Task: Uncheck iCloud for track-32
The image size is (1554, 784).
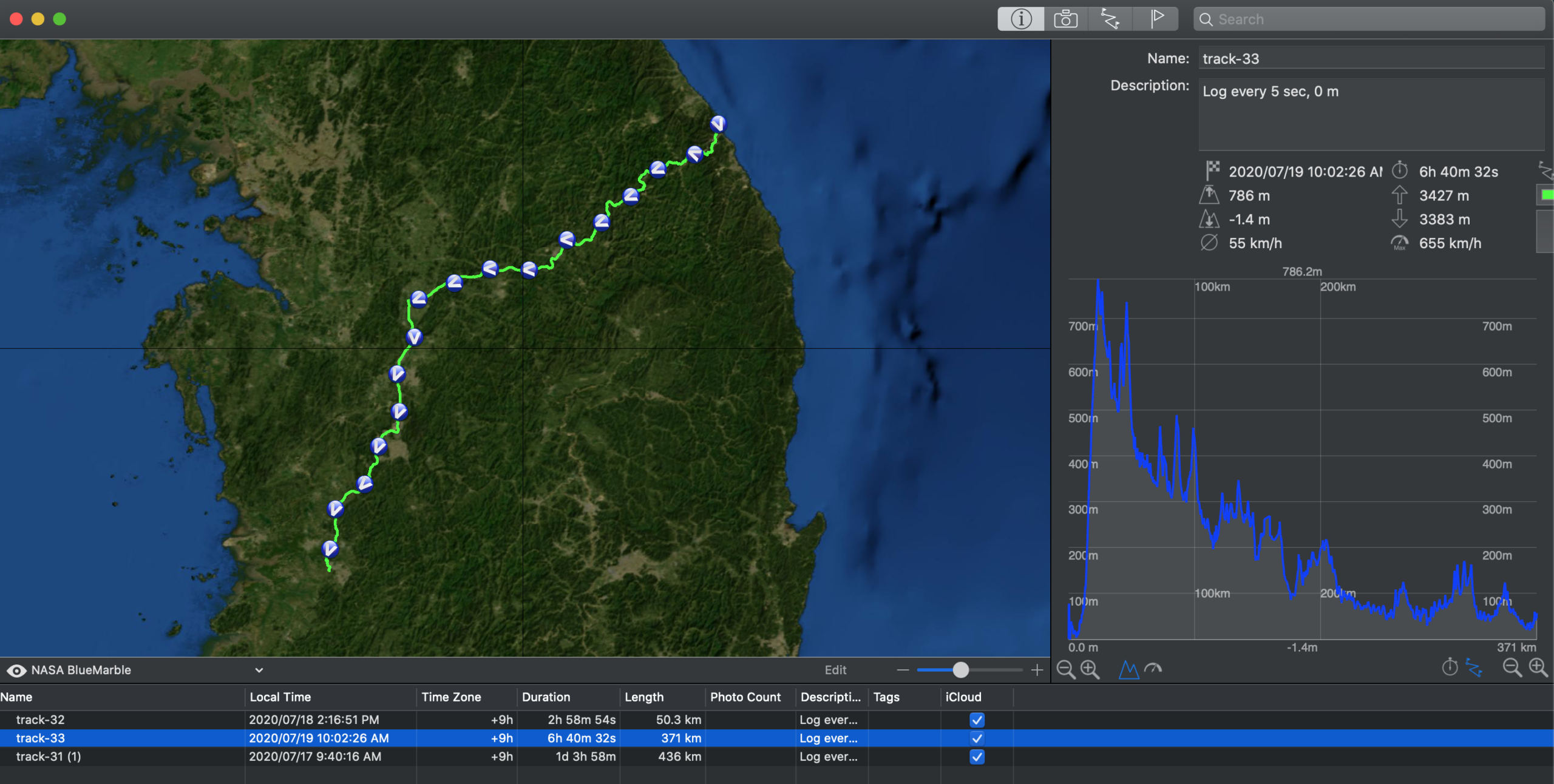Action: pyautogui.click(x=977, y=720)
